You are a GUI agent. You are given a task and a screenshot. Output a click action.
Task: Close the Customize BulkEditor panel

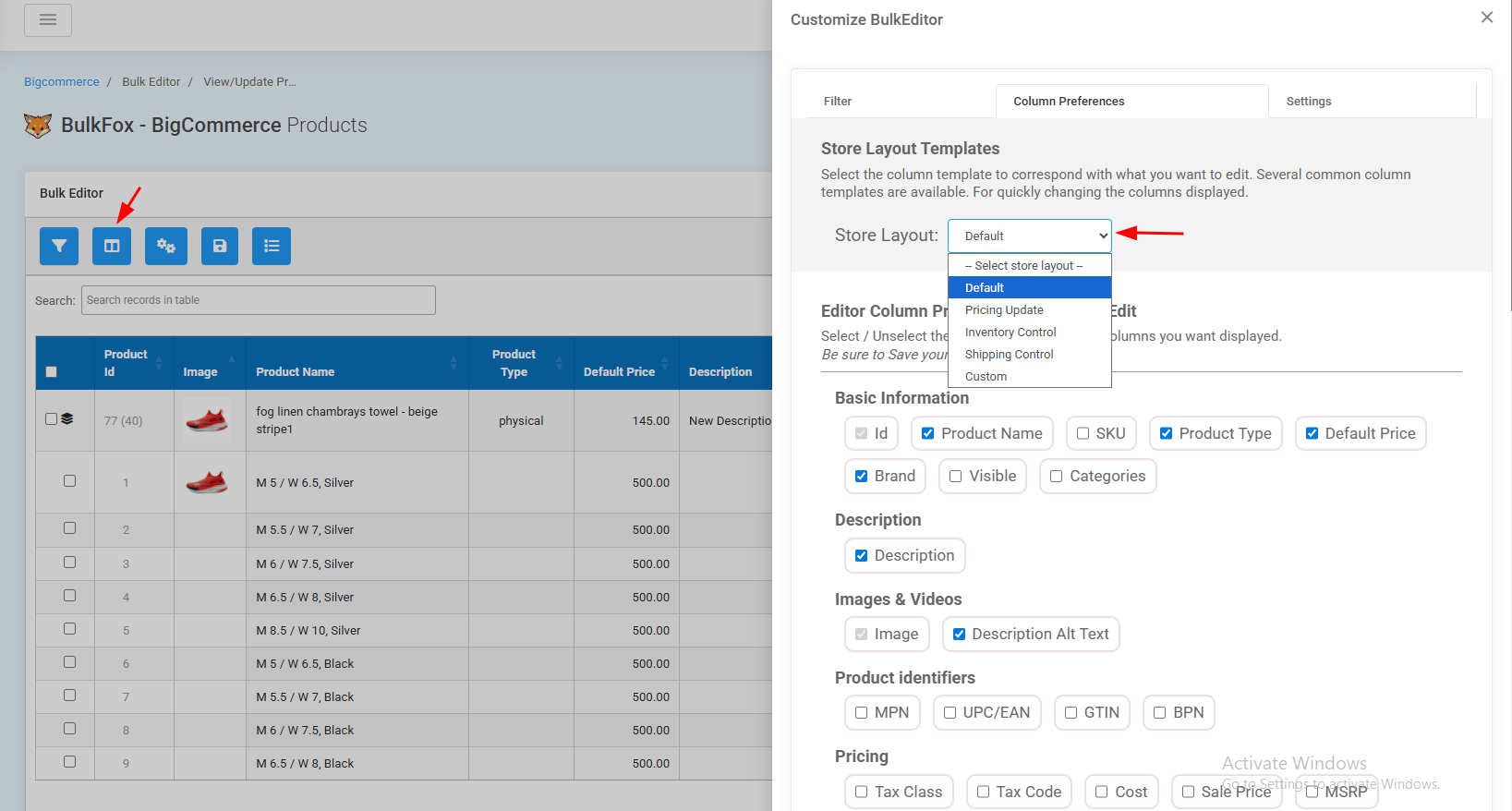click(x=1487, y=18)
